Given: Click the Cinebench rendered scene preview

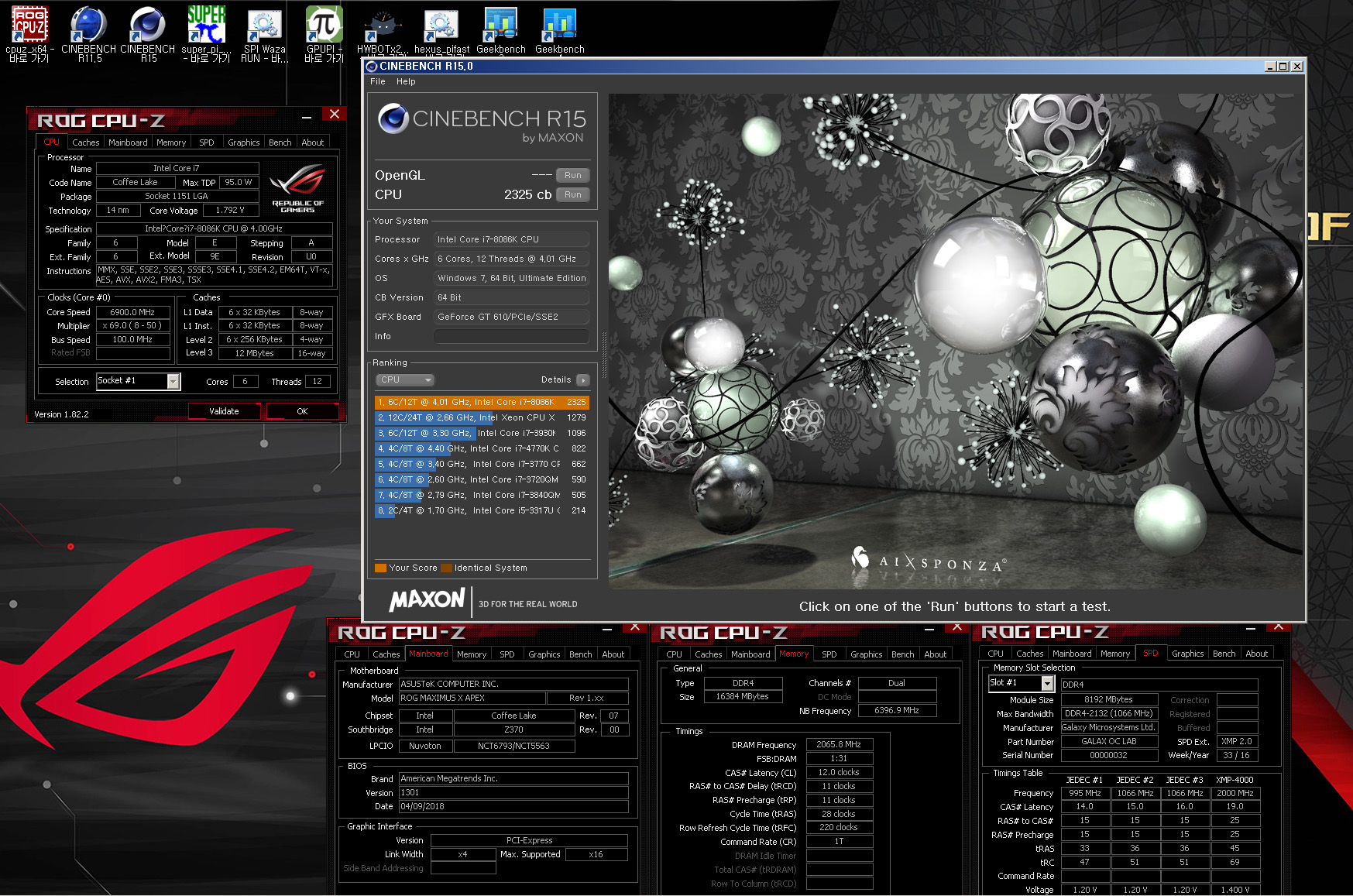Looking at the screenshot, I should click(x=956, y=341).
